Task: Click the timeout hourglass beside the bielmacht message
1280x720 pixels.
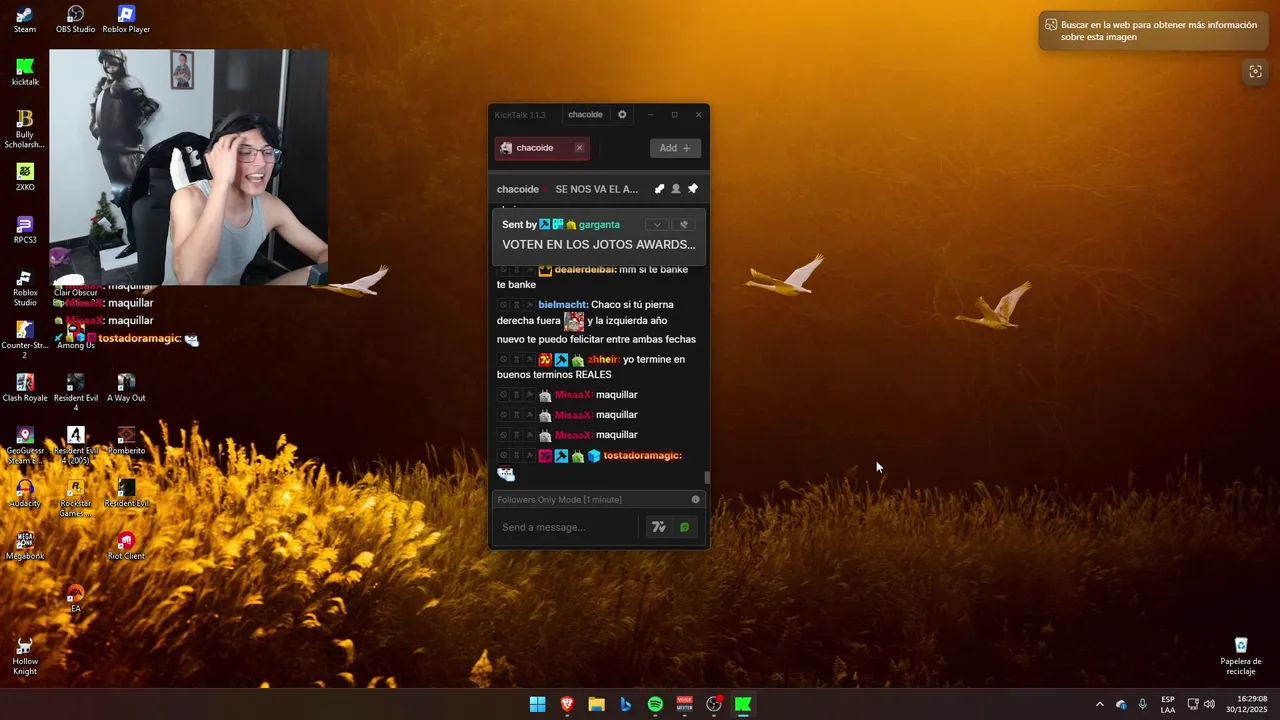Action: click(x=516, y=304)
